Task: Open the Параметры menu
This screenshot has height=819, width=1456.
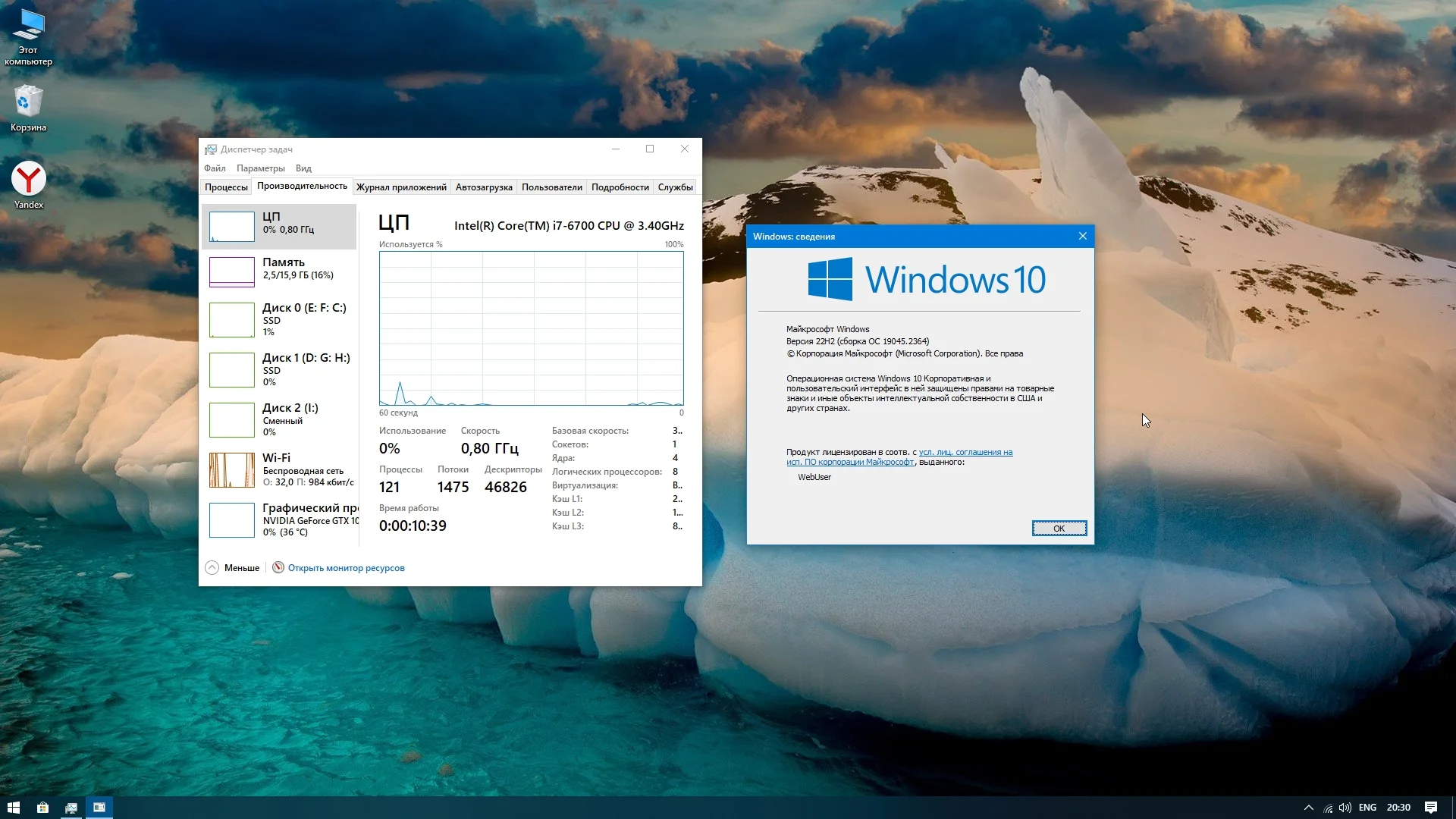Action: (260, 168)
